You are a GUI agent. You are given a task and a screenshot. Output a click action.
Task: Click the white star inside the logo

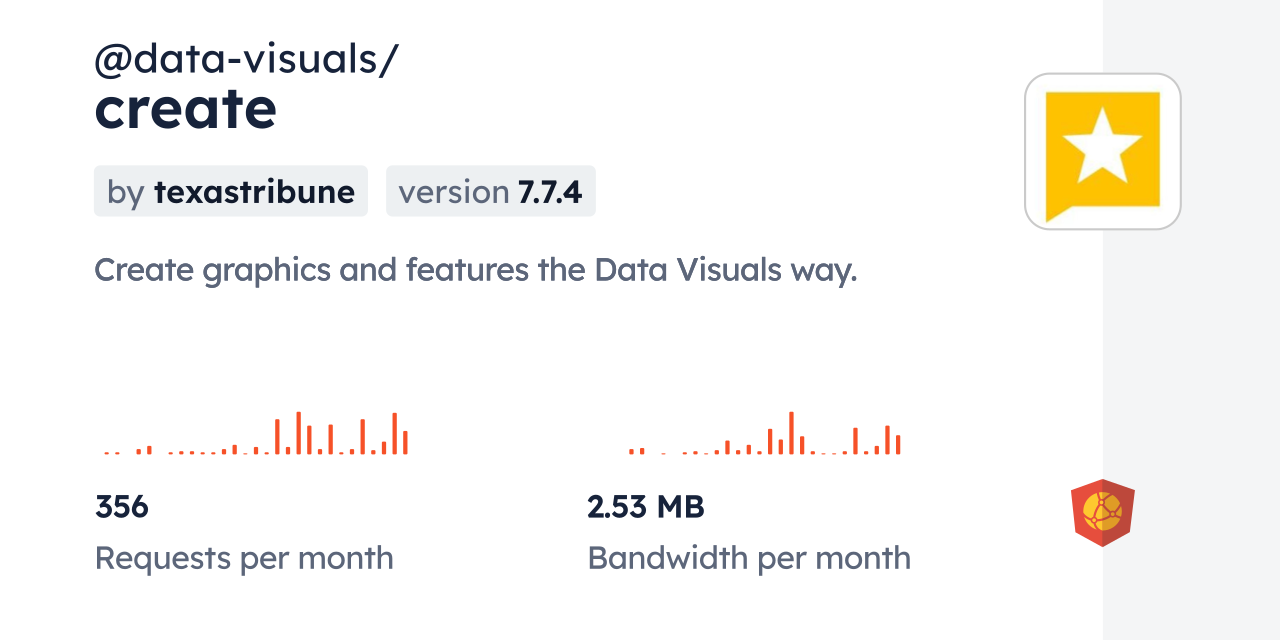pyautogui.click(x=1102, y=145)
